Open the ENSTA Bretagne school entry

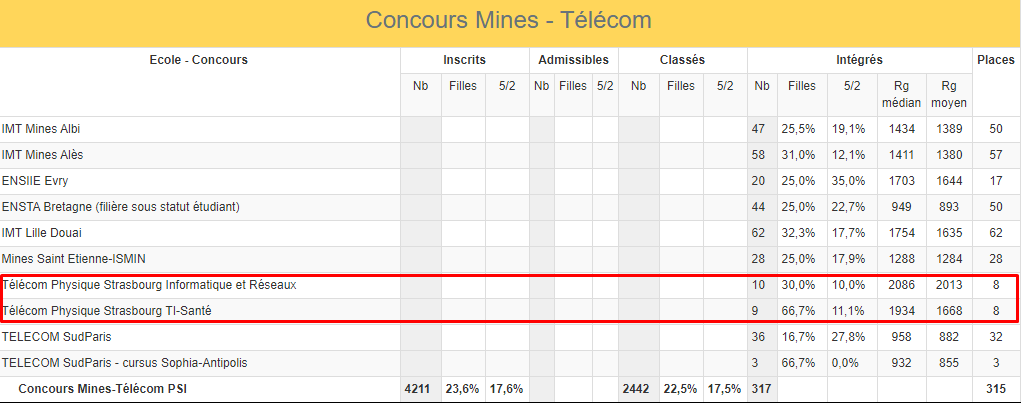pos(121,207)
